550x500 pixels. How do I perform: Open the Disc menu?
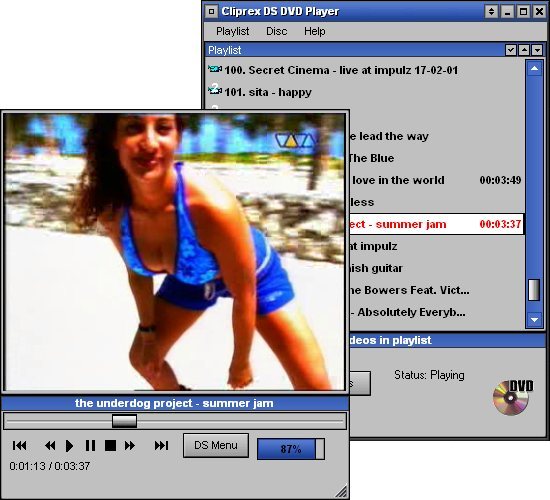coord(276,31)
